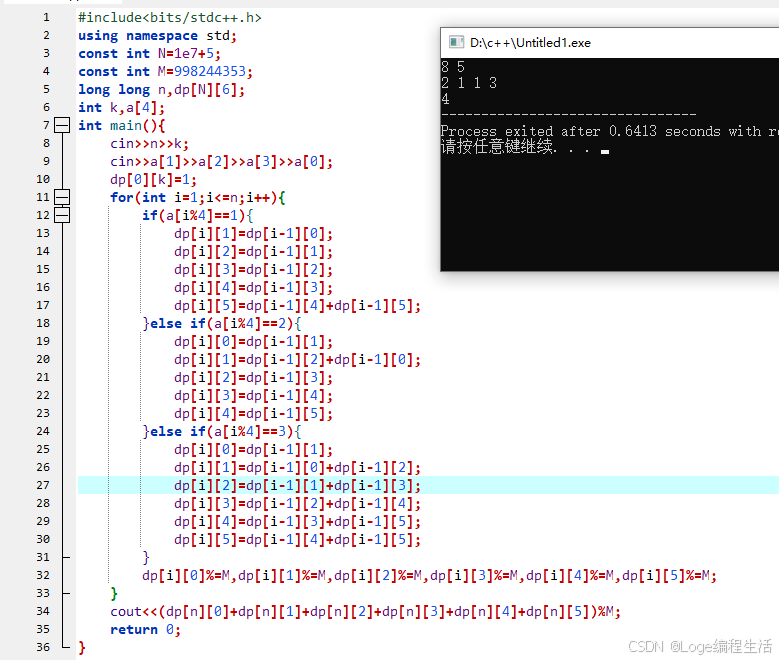This screenshot has width=779, height=660.
Task: Click the '8 5' input line in console
Action: pyautogui.click(x=453, y=67)
